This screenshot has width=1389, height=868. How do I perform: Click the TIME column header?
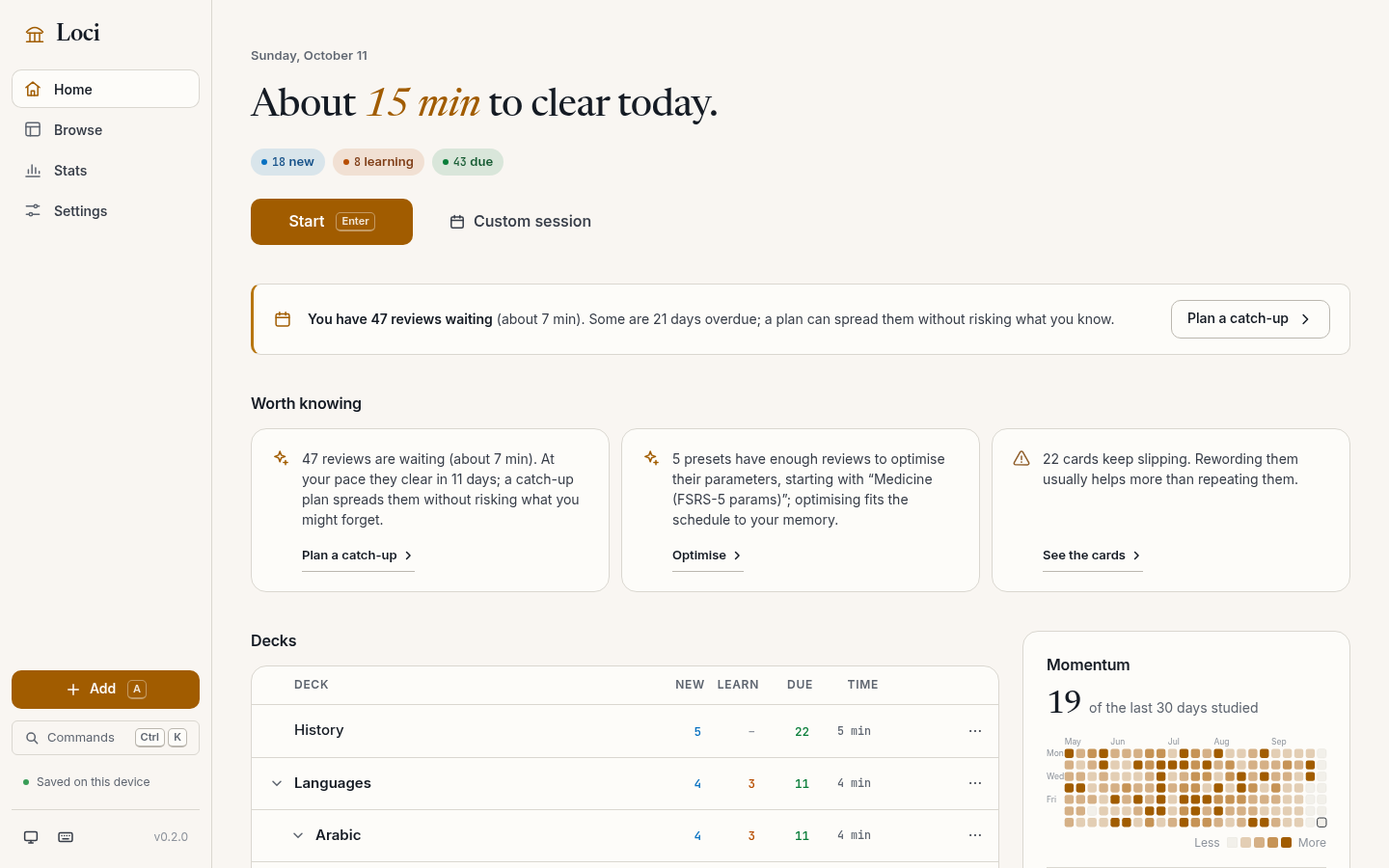862,685
